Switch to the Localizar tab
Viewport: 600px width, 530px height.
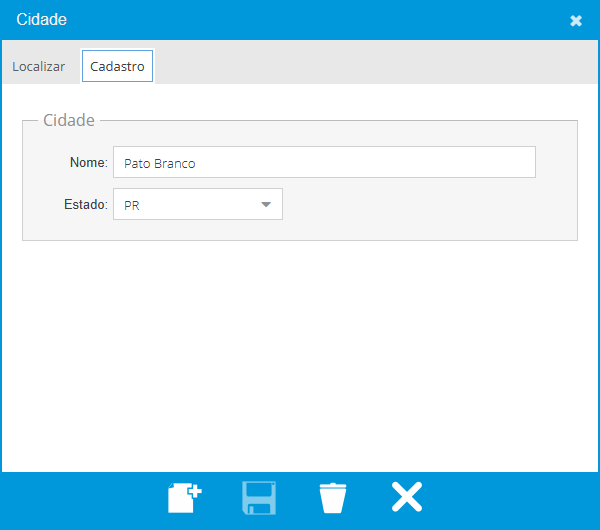(39, 67)
